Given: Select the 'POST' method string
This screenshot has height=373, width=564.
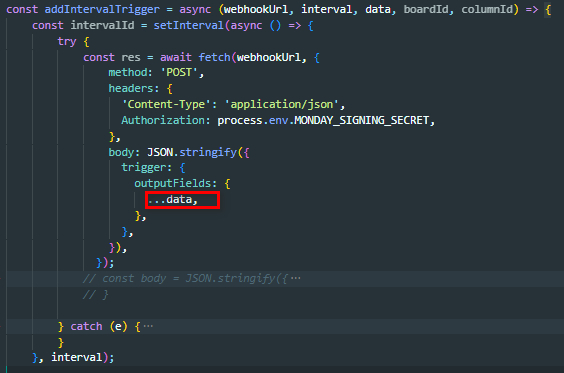Looking at the screenshot, I should tap(179, 73).
